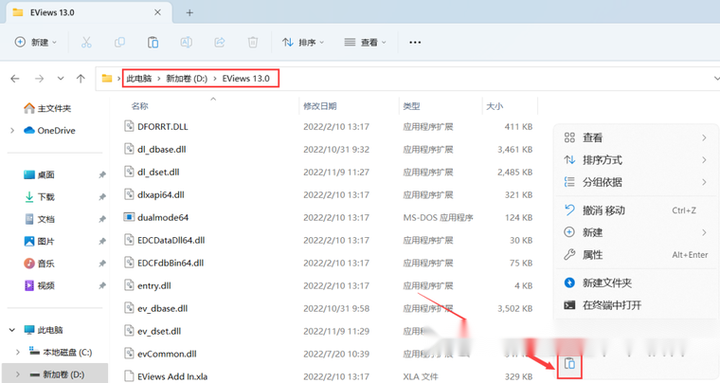This screenshot has width=720, height=383.
Task: Open 新建 submenu in context menu
Action: click(x=636, y=232)
